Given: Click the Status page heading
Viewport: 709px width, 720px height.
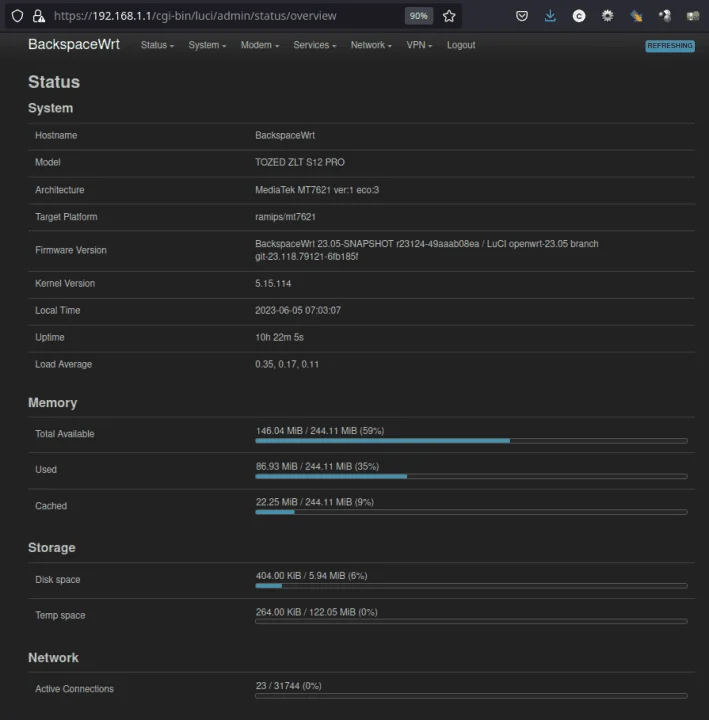Looking at the screenshot, I should tap(54, 82).
